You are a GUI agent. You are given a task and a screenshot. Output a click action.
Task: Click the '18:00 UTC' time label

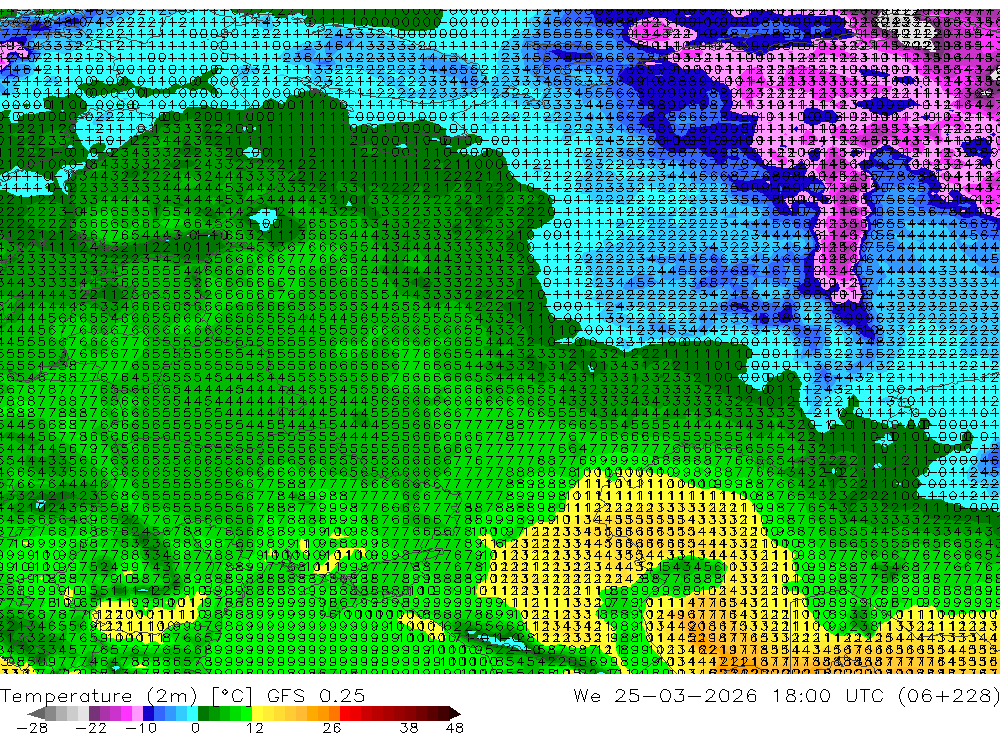830,695
